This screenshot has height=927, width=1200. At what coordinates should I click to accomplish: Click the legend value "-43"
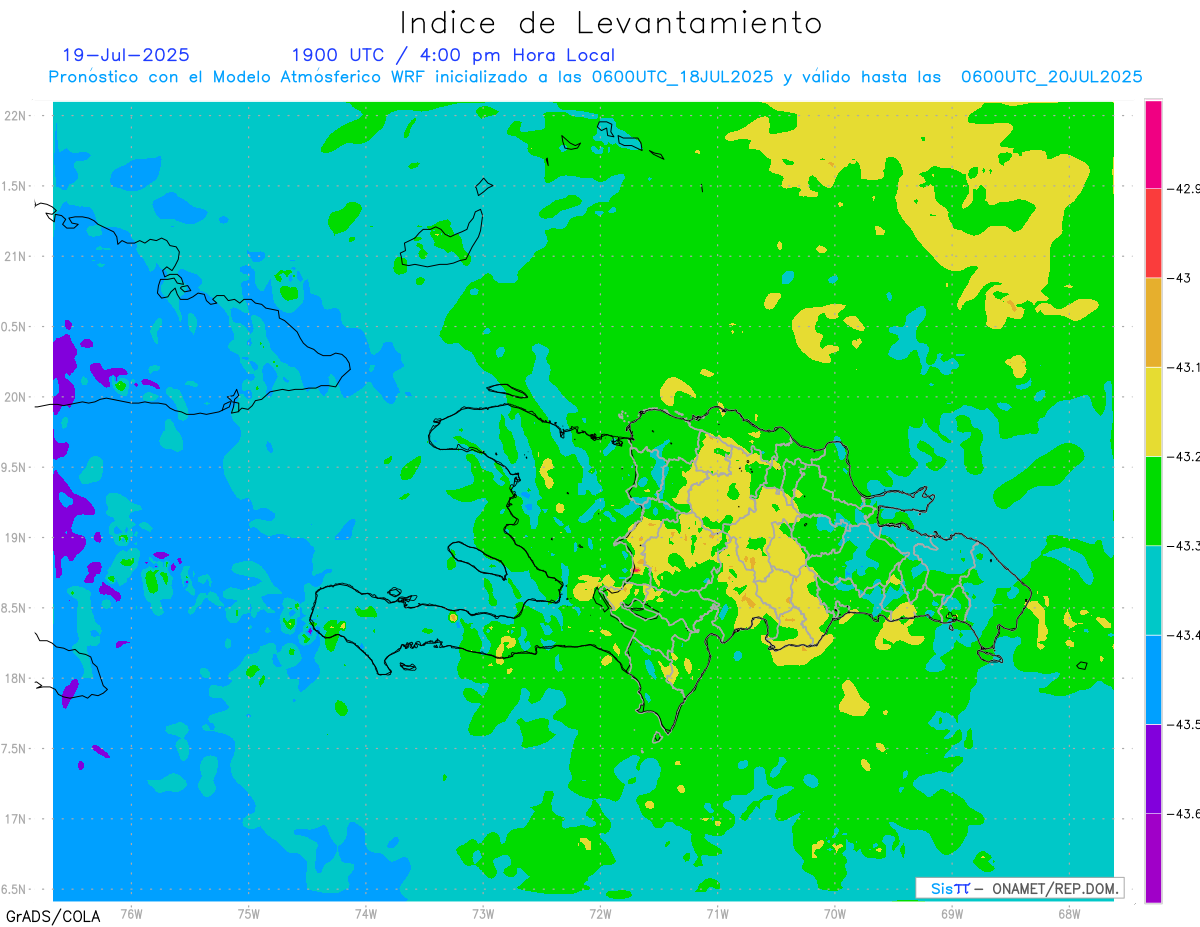[x=1178, y=277]
